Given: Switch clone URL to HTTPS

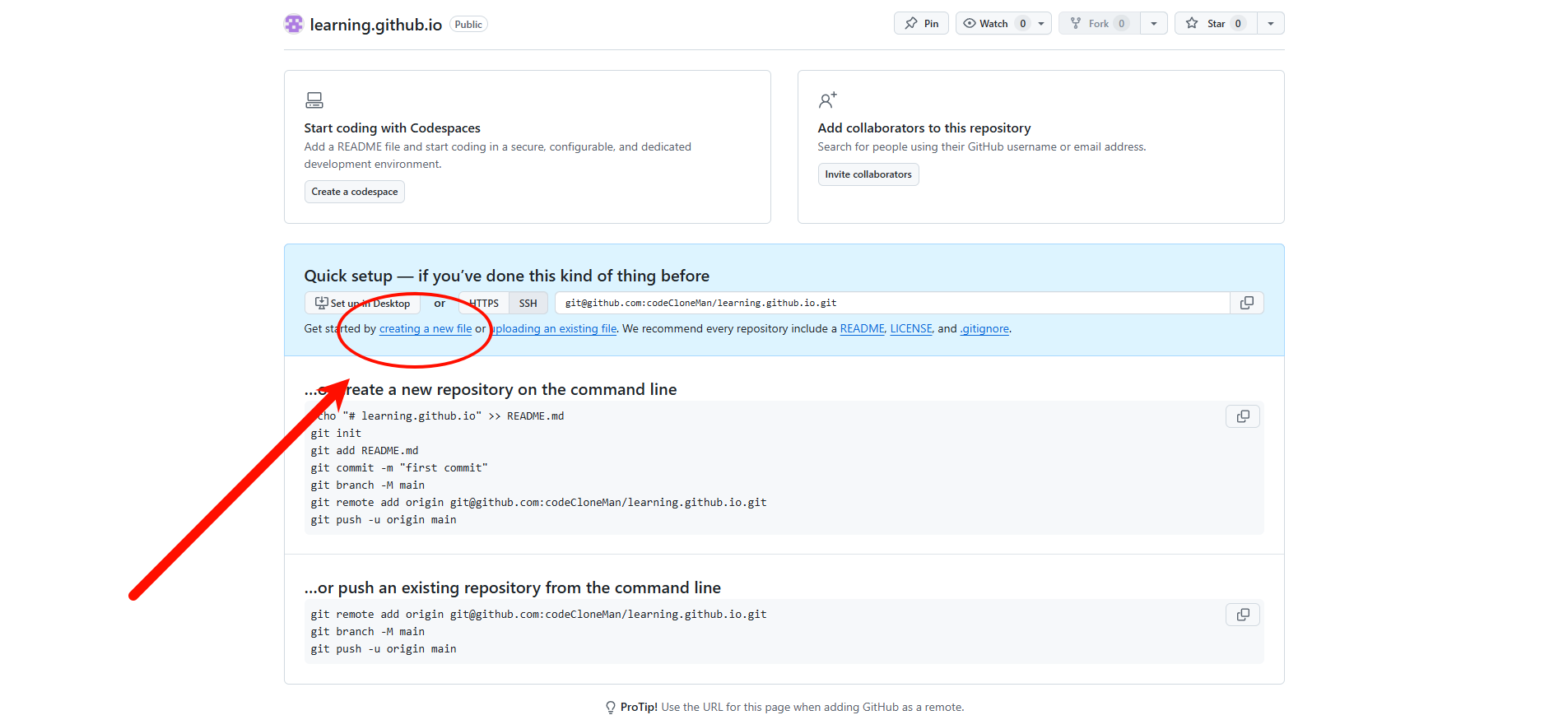Looking at the screenshot, I should (484, 303).
